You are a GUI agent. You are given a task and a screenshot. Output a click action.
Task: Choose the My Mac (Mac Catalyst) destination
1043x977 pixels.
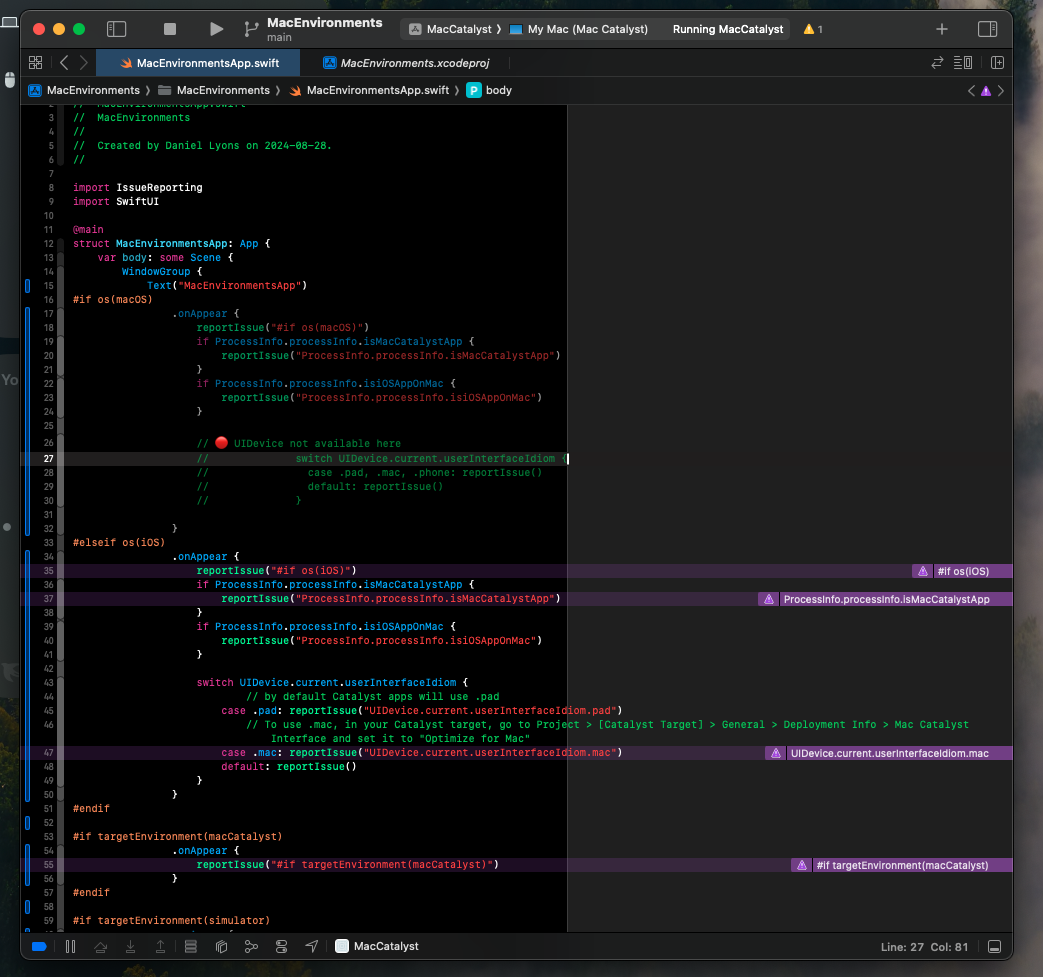pos(578,29)
